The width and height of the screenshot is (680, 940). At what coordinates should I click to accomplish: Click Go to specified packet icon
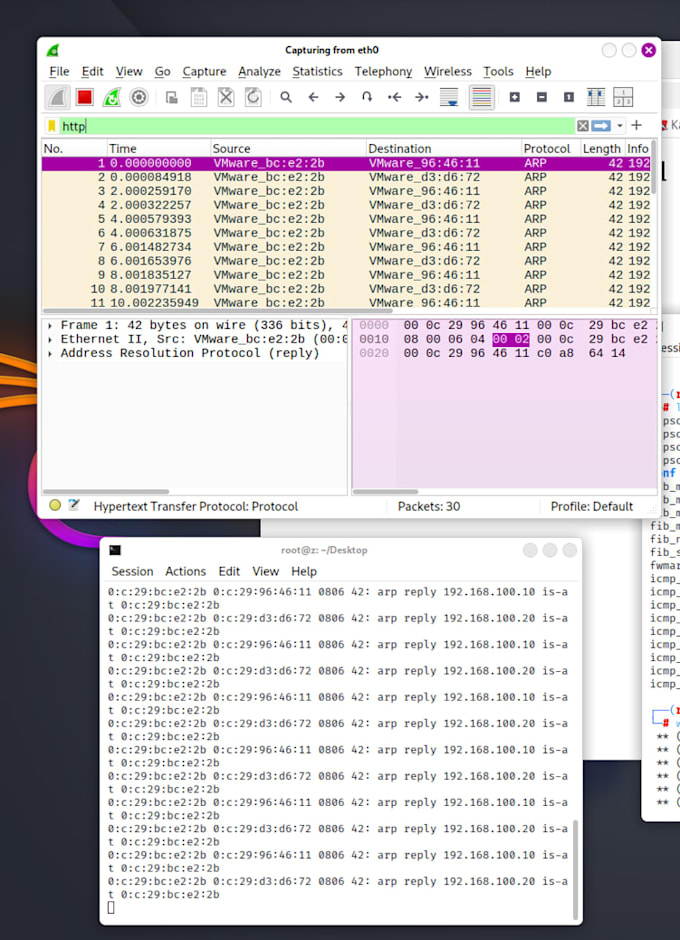tap(367, 97)
